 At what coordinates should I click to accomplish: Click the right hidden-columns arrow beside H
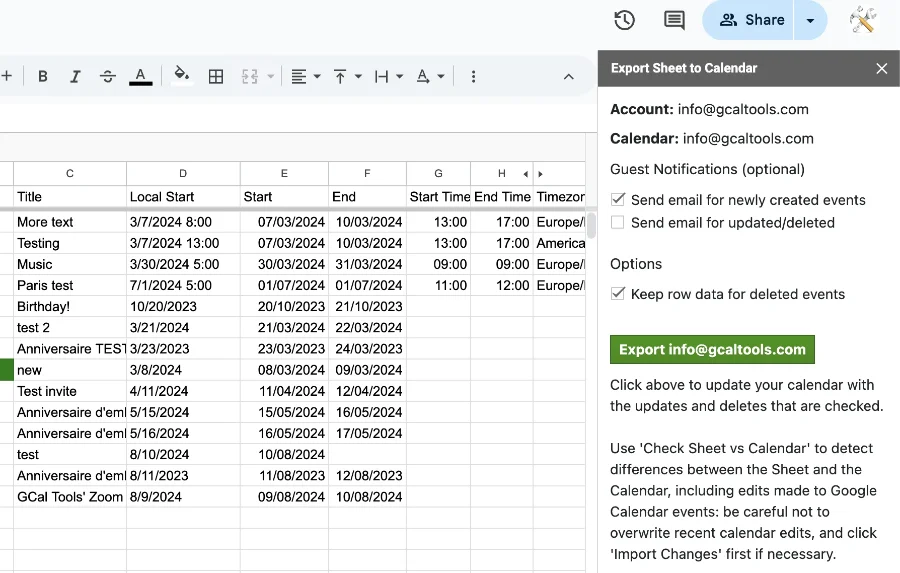click(x=540, y=174)
